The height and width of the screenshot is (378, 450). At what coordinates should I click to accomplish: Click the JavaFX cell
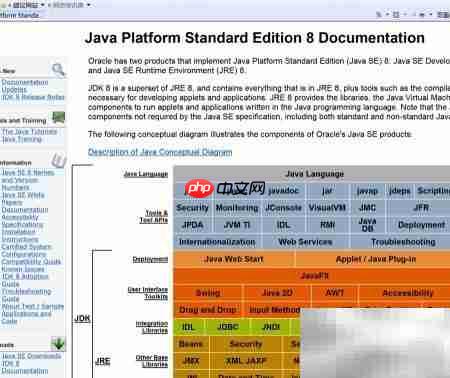click(x=314, y=276)
